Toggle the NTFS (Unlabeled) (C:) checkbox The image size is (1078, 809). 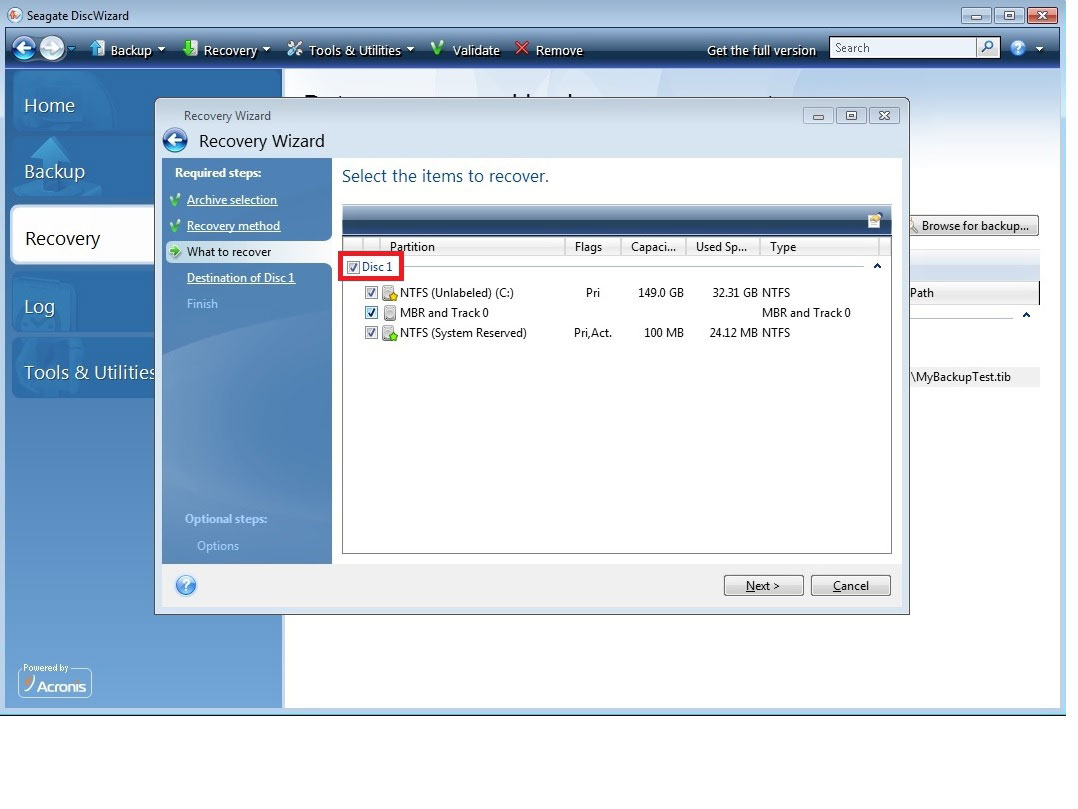tap(372, 293)
